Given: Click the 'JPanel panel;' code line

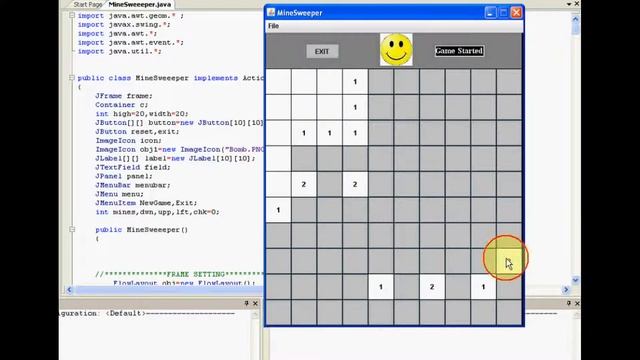Looking at the screenshot, I should (x=124, y=176).
